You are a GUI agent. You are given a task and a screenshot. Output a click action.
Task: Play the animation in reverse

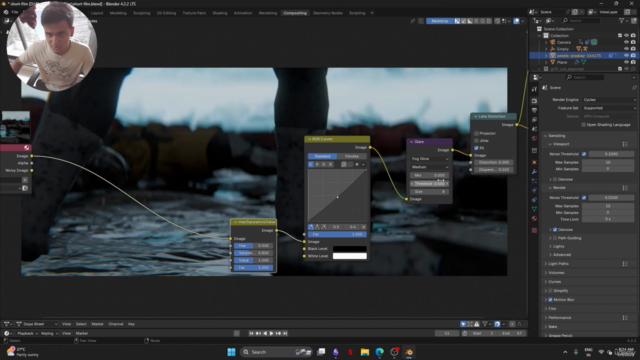pos(265,333)
